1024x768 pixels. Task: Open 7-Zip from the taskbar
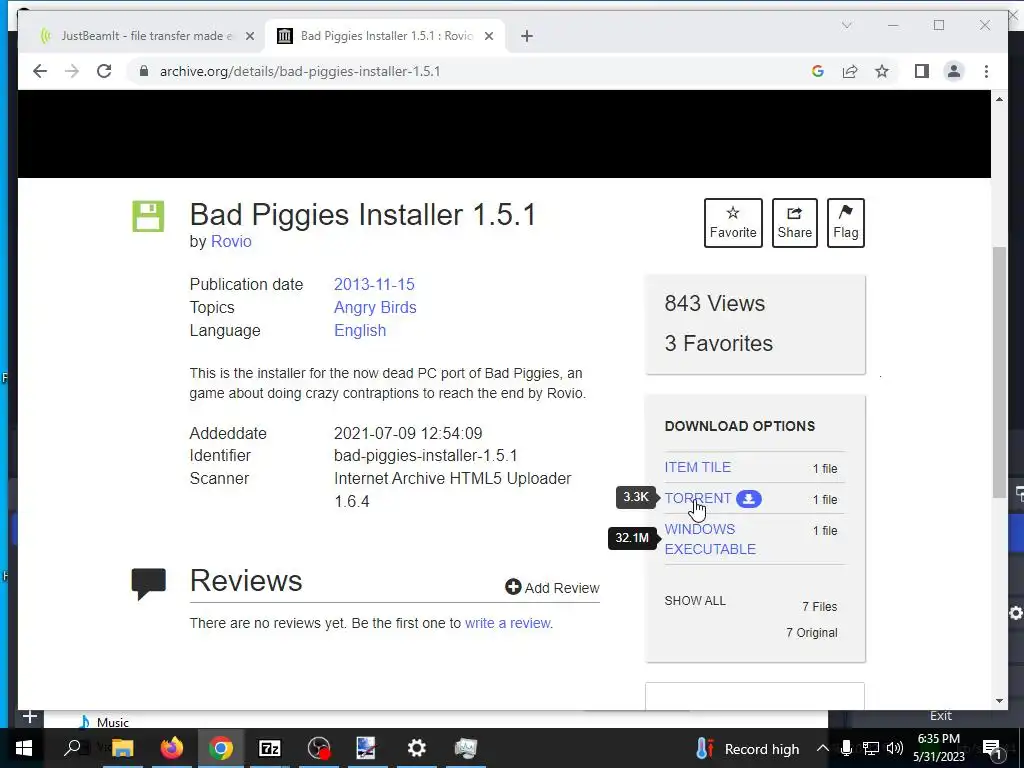(270, 748)
